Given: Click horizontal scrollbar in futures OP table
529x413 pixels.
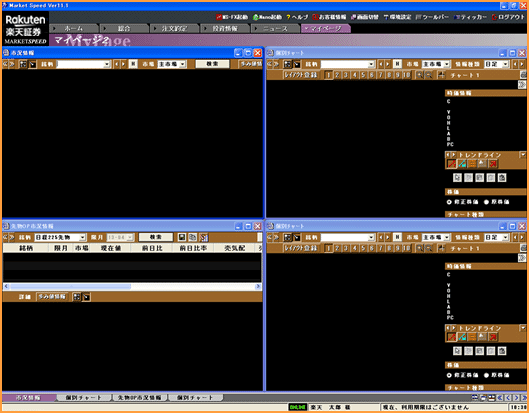Looking at the screenshot, I should pyautogui.click(x=132, y=286).
